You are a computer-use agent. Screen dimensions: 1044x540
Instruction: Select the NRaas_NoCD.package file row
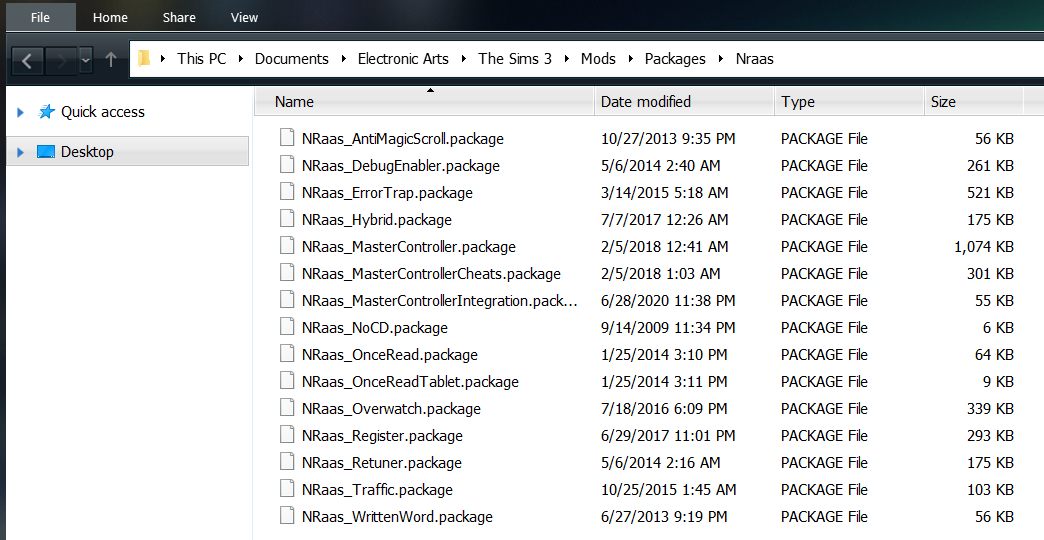[x=647, y=328]
